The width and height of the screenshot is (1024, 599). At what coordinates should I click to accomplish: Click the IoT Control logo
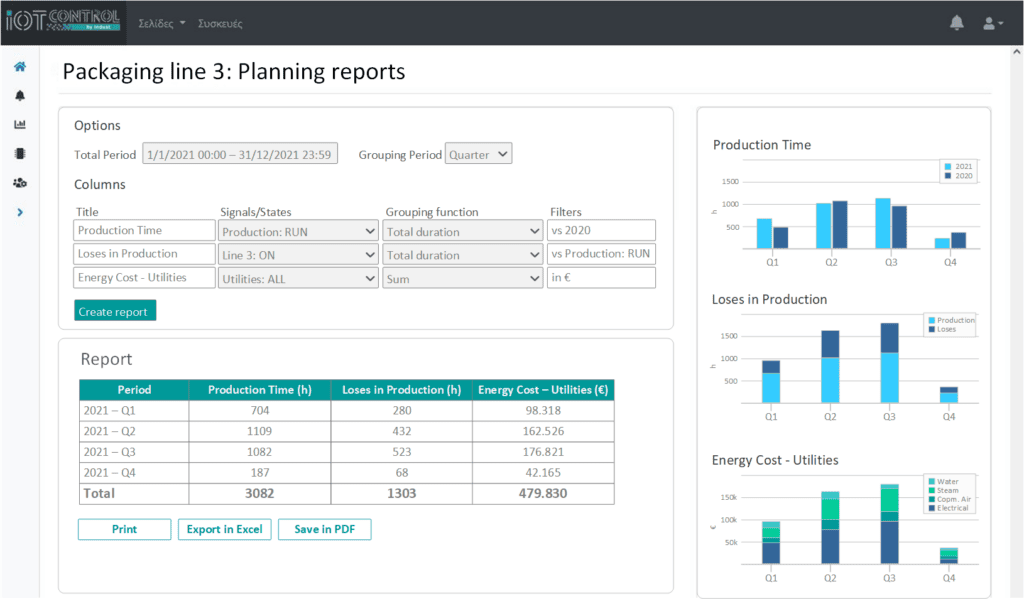[63, 20]
